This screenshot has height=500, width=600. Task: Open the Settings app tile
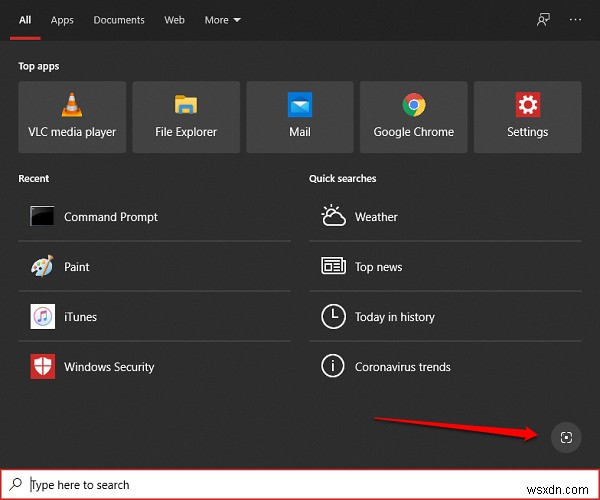click(x=528, y=117)
